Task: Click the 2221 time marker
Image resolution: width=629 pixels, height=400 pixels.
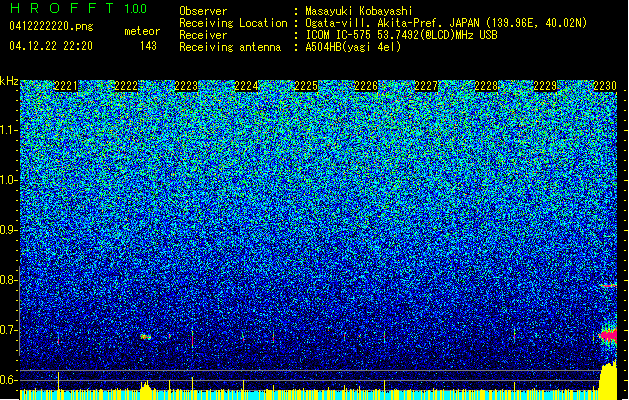Action: (66, 86)
